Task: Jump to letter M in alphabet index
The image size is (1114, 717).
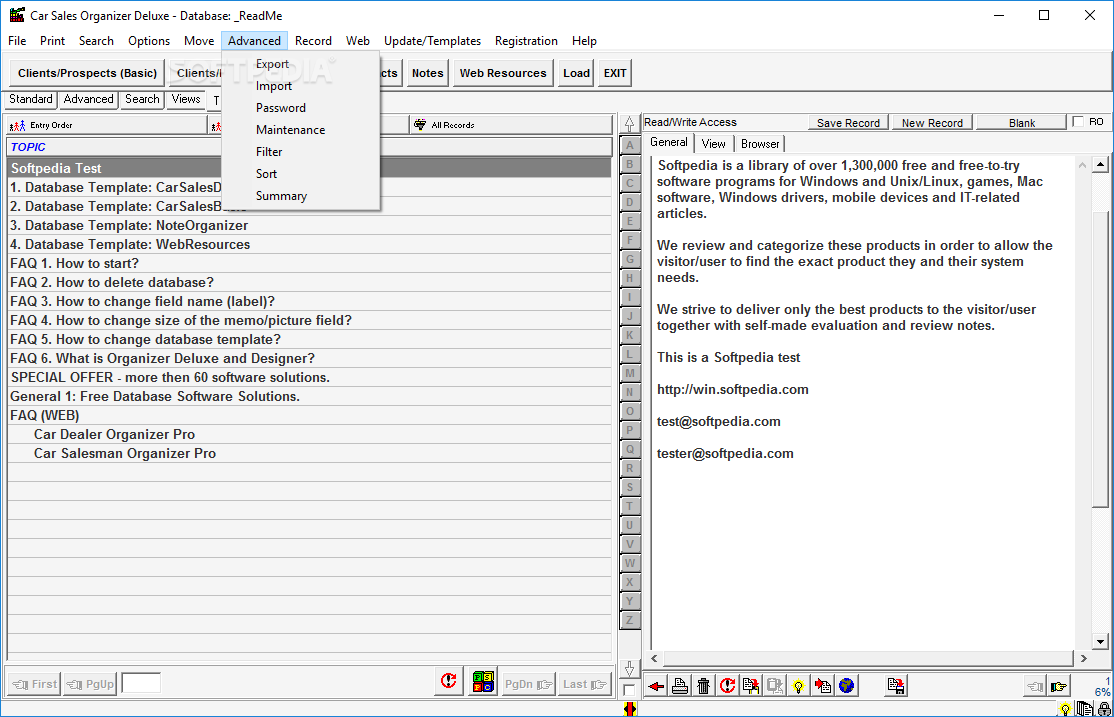Action: pos(629,373)
